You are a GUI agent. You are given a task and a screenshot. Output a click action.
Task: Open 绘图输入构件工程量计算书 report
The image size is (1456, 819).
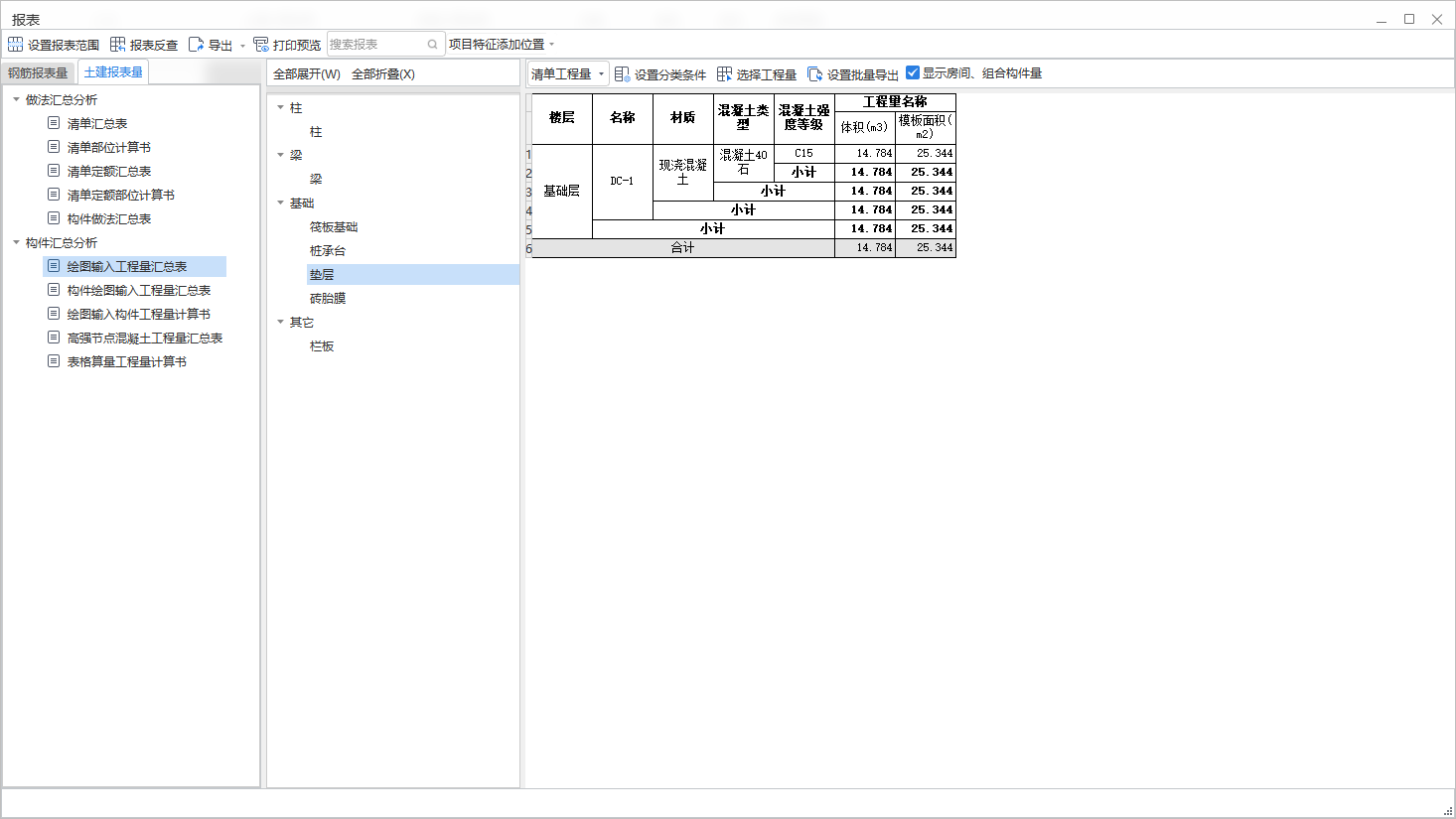click(x=139, y=315)
